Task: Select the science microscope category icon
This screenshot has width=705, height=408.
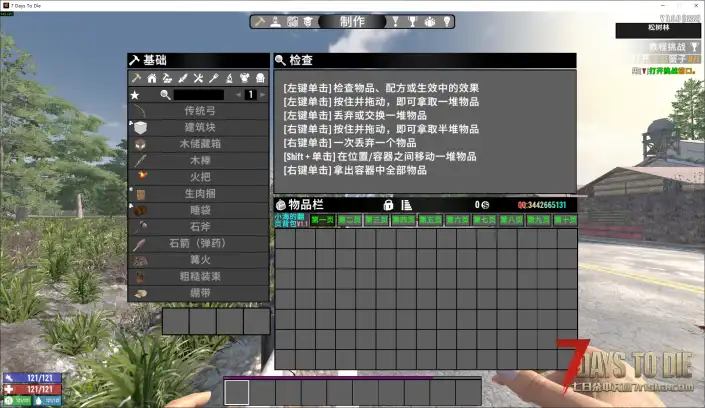Action: pos(229,78)
